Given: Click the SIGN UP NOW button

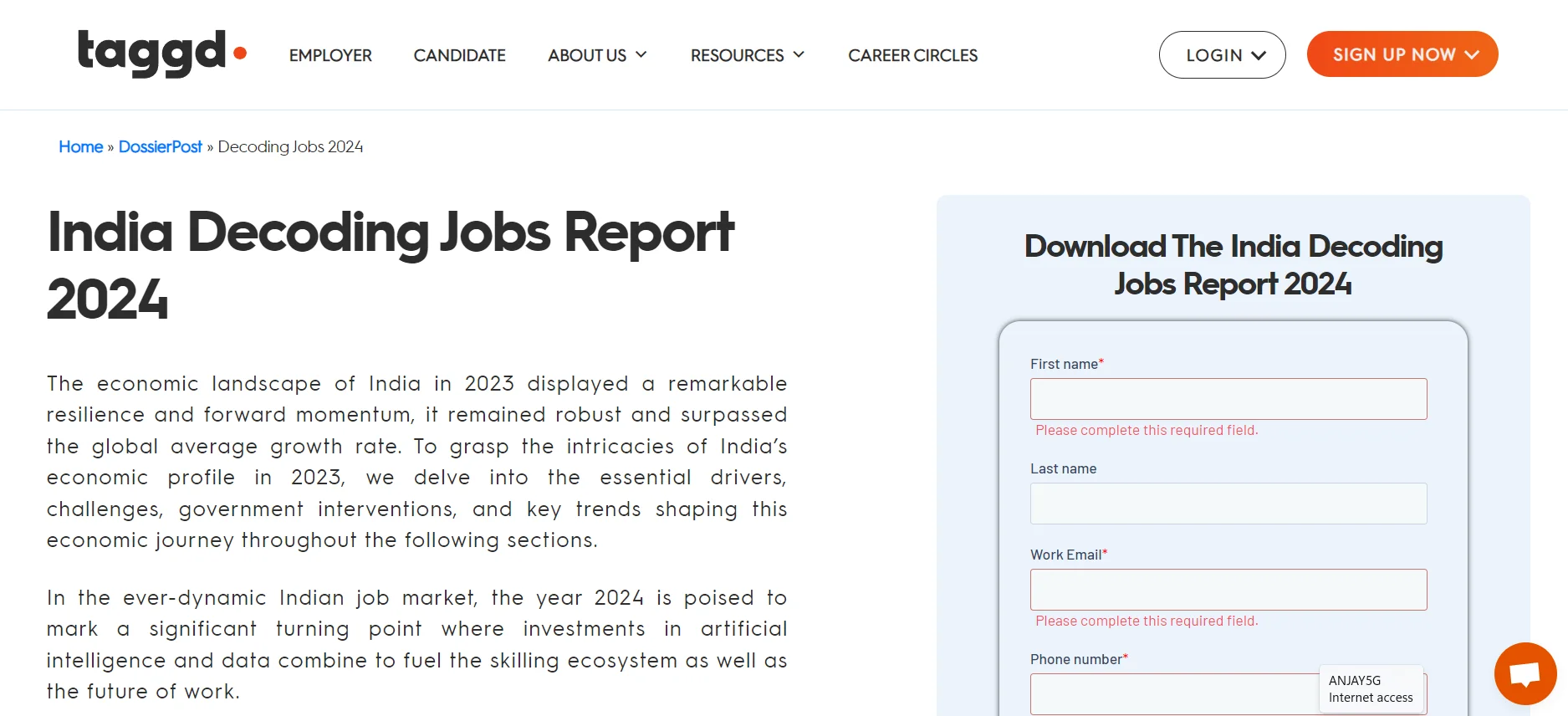Looking at the screenshot, I should pos(1402,54).
